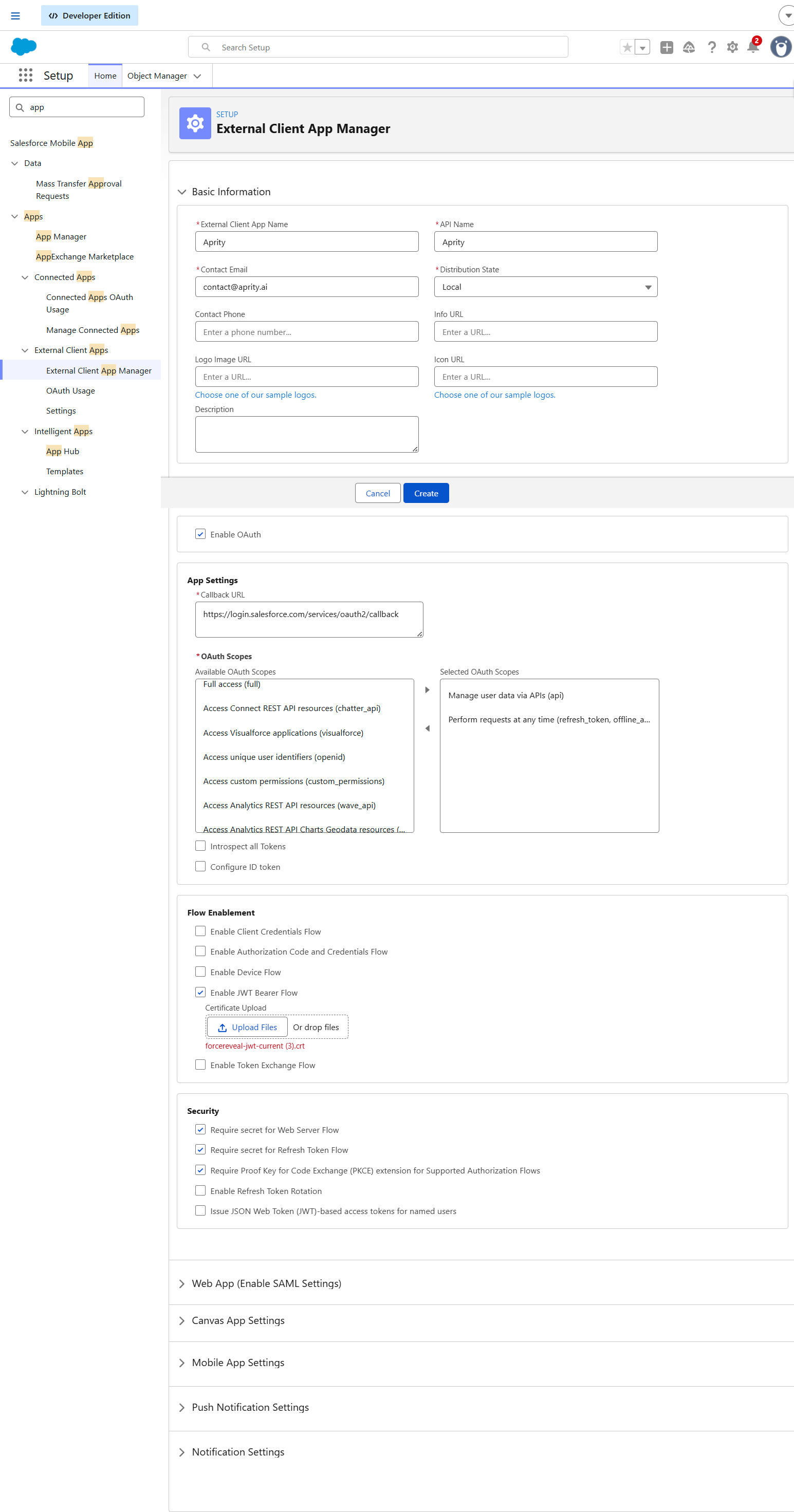Open the notifications bell

(x=753, y=46)
